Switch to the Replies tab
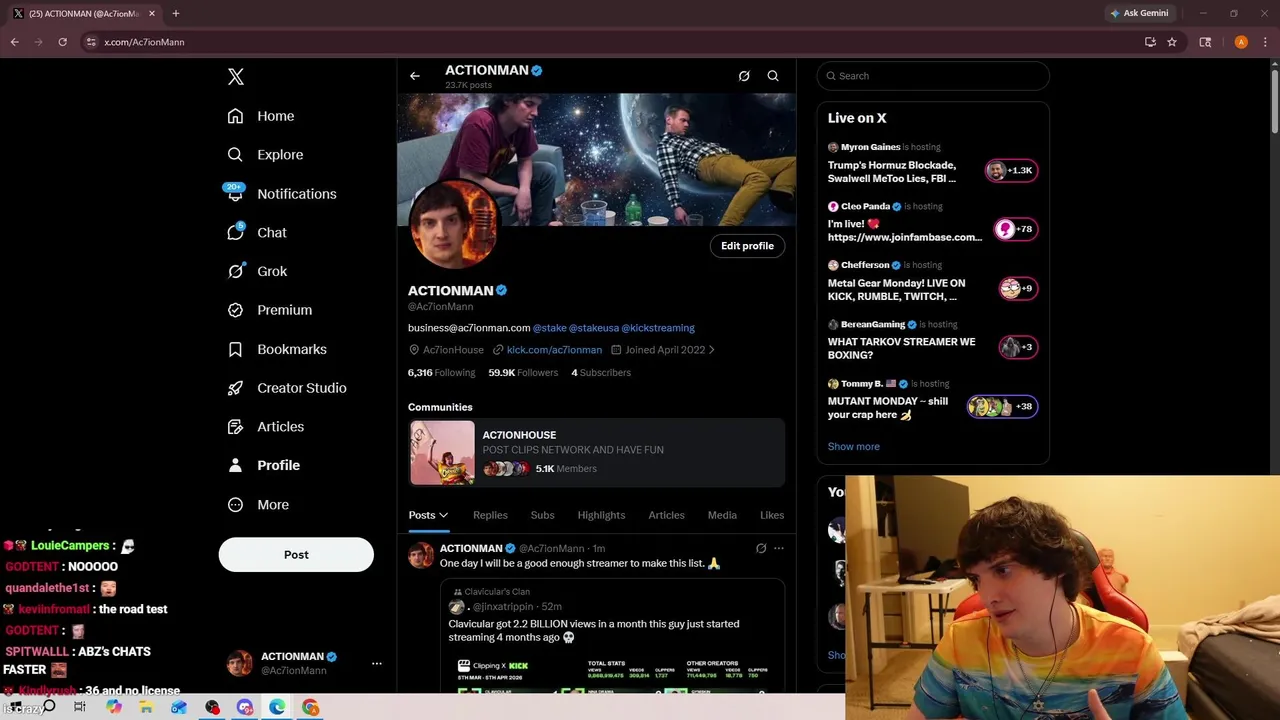Screen dimensions: 1280x720 490,515
